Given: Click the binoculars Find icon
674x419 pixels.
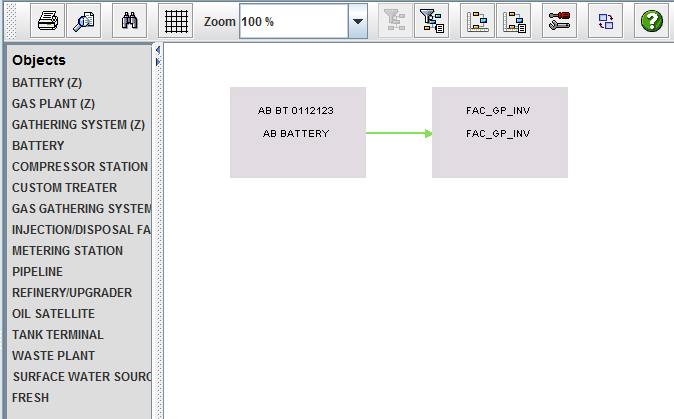Looking at the screenshot, I should click(x=129, y=21).
